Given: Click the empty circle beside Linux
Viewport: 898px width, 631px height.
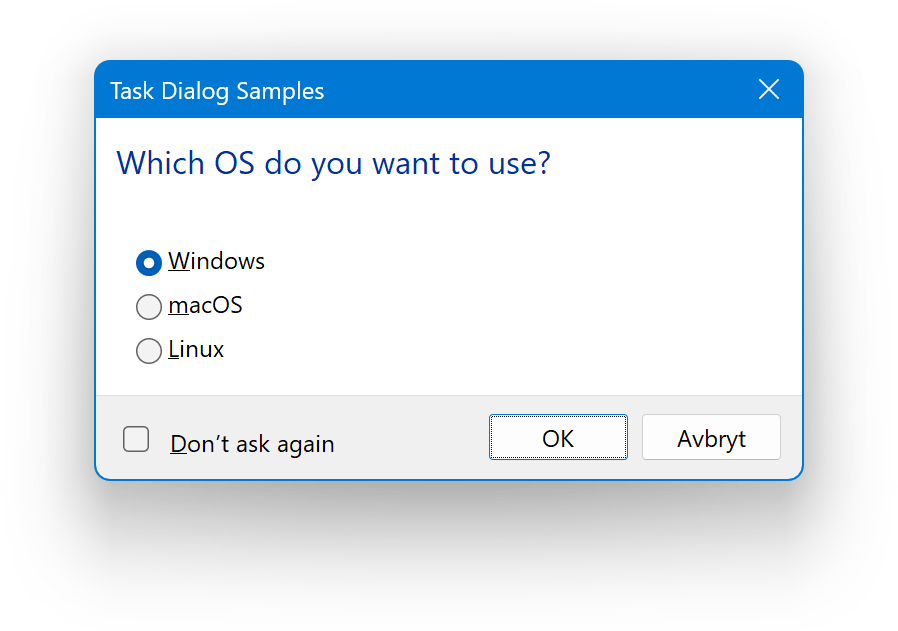Looking at the screenshot, I should tap(149, 350).
